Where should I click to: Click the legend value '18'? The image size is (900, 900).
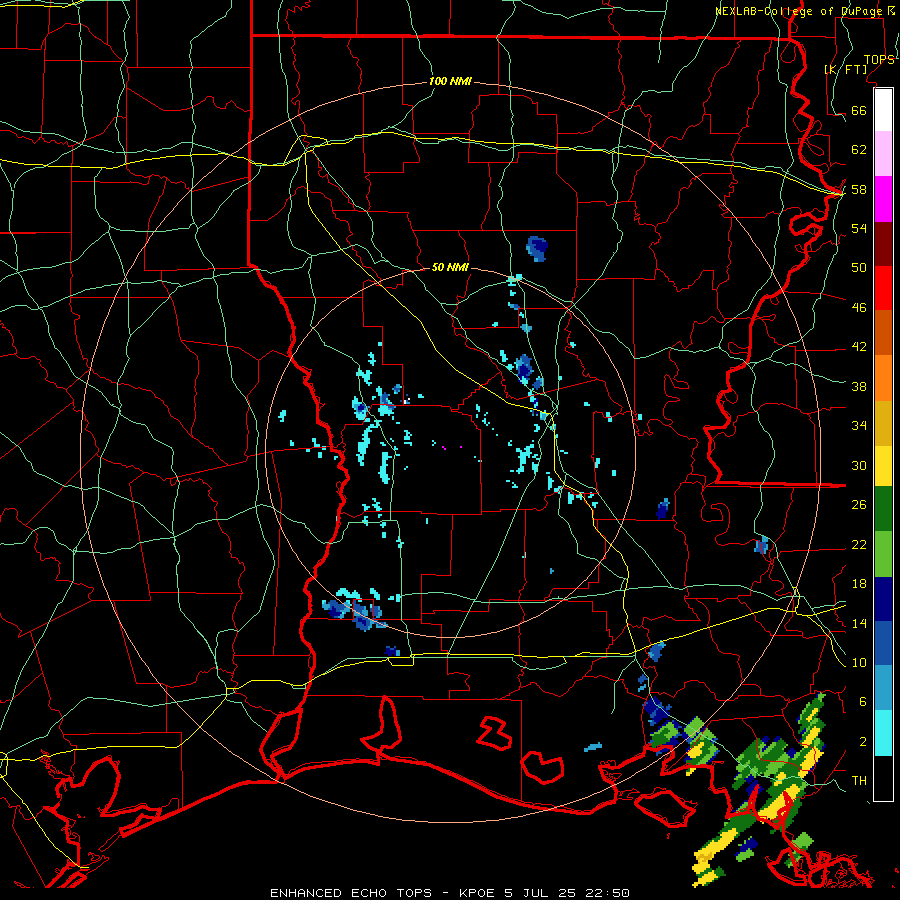click(x=859, y=584)
